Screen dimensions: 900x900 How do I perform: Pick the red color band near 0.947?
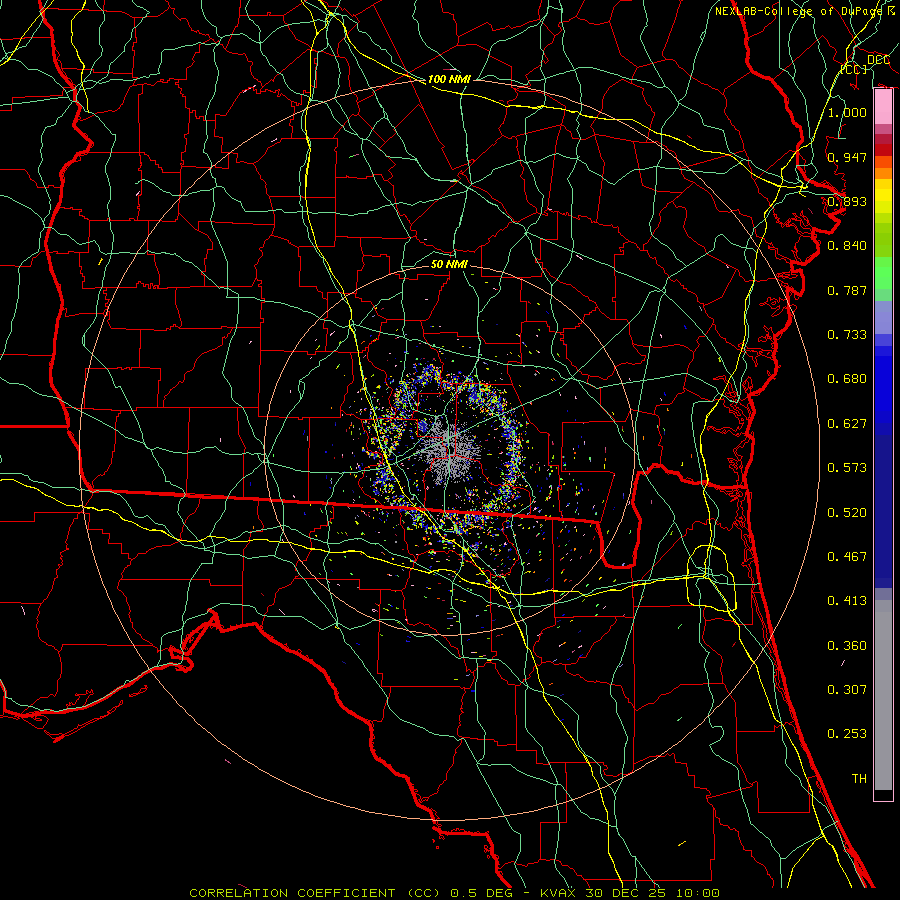click(x=883, y=150)
